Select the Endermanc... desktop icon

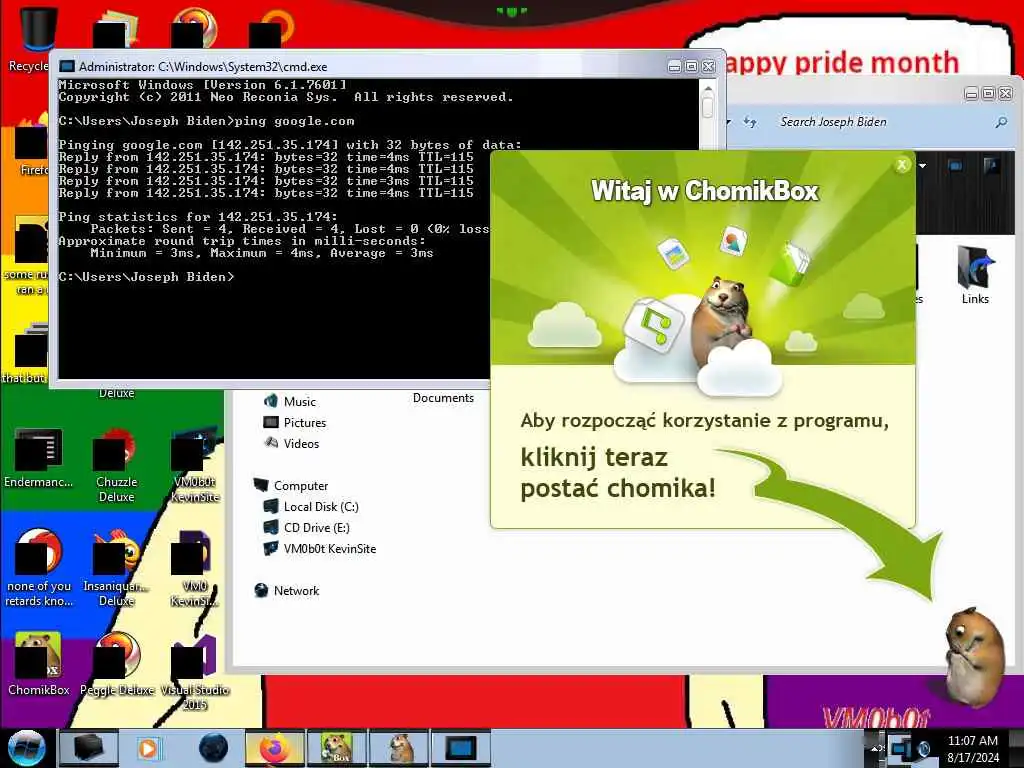click(39, 458)
